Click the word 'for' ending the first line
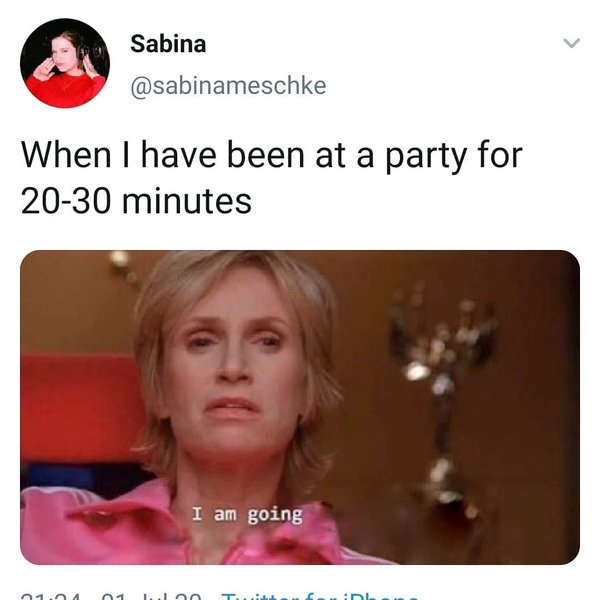The width and height of the screenshot is (600, 600). (500, 155)
